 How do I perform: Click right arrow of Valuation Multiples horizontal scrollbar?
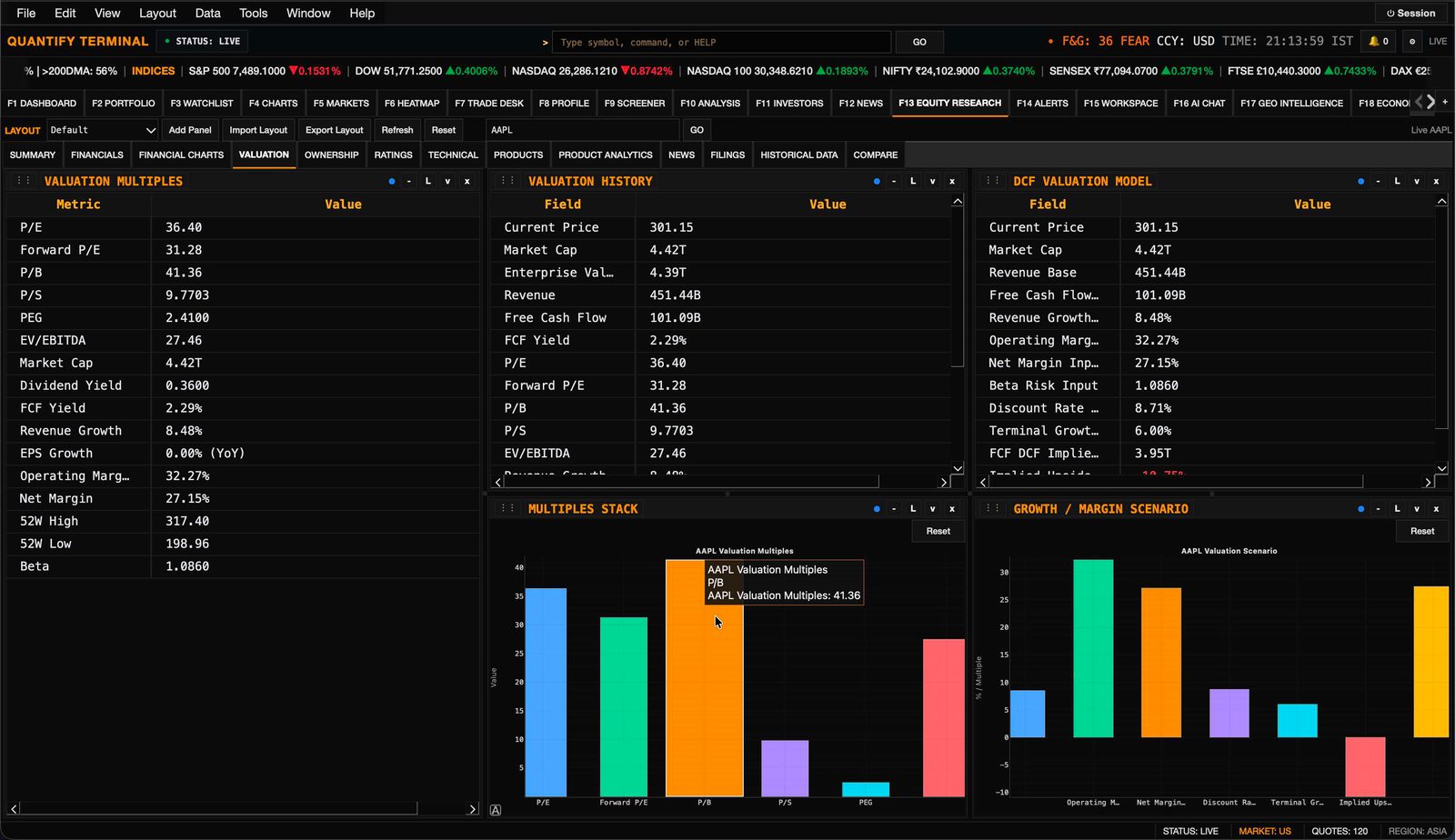[472, 809]
